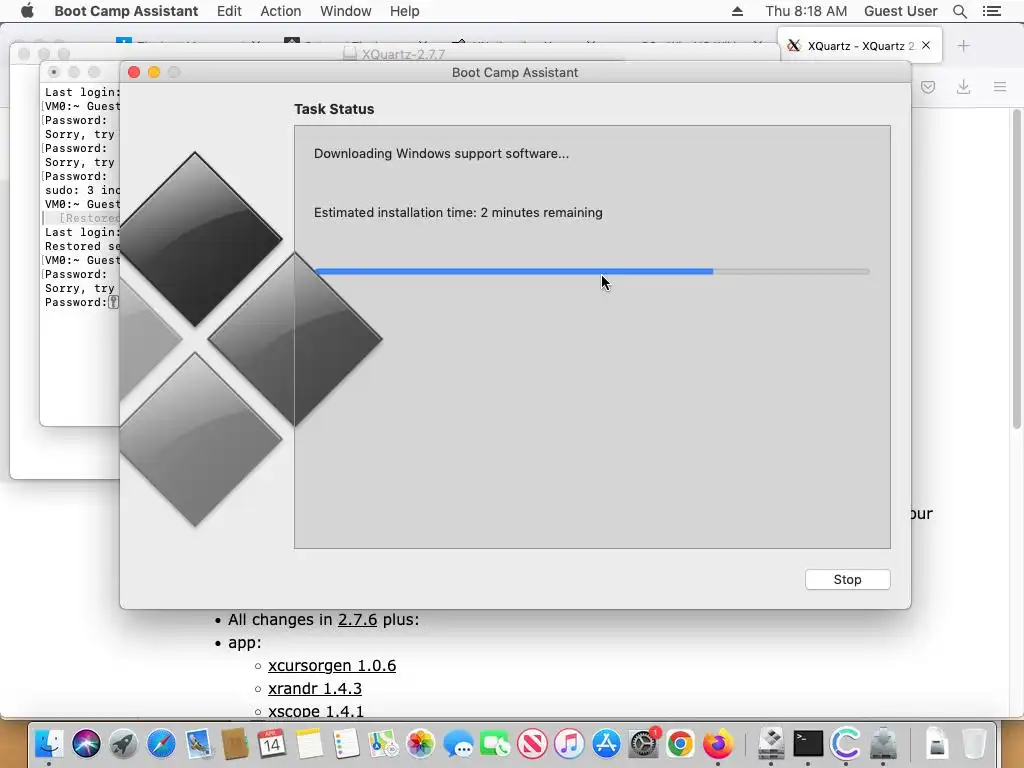Open Finder from the Dock

click(x=49, y=744)
